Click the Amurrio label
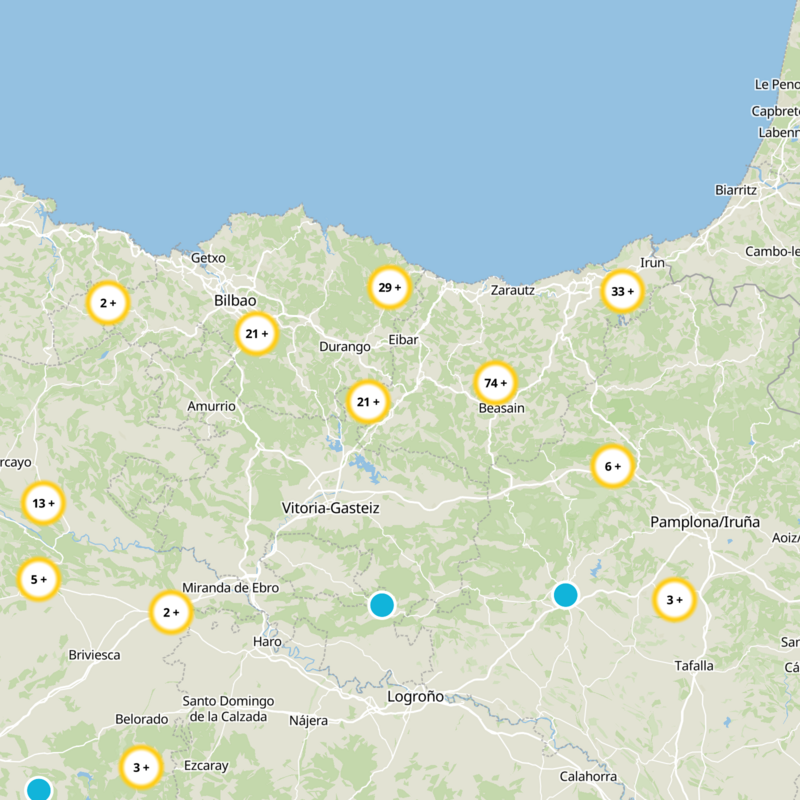 (211, 407)
